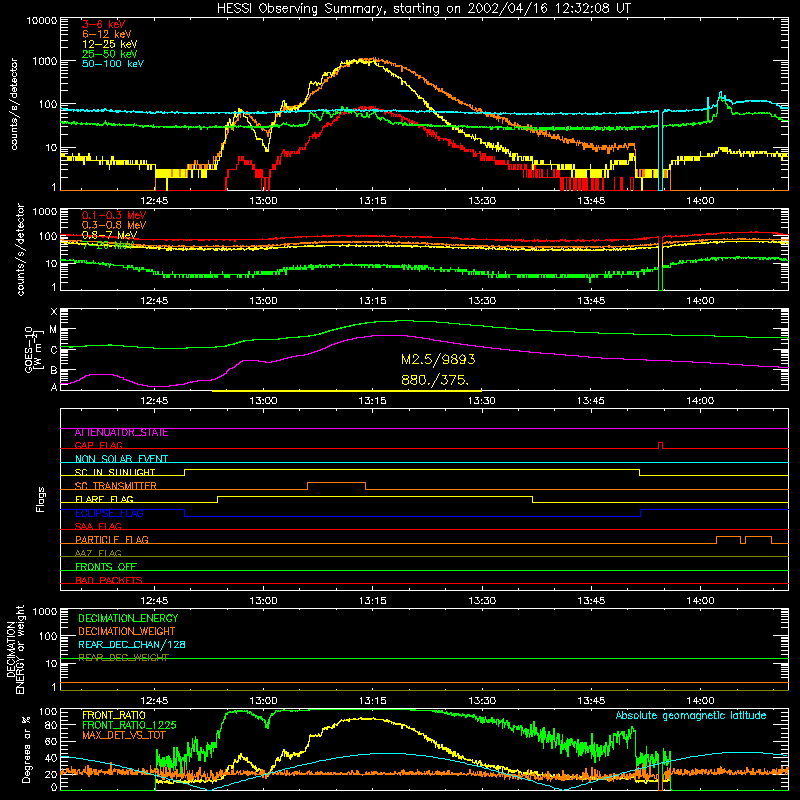Click the C class tick on GOES axis
Screen dimensions: 800x800
[54, 350]
